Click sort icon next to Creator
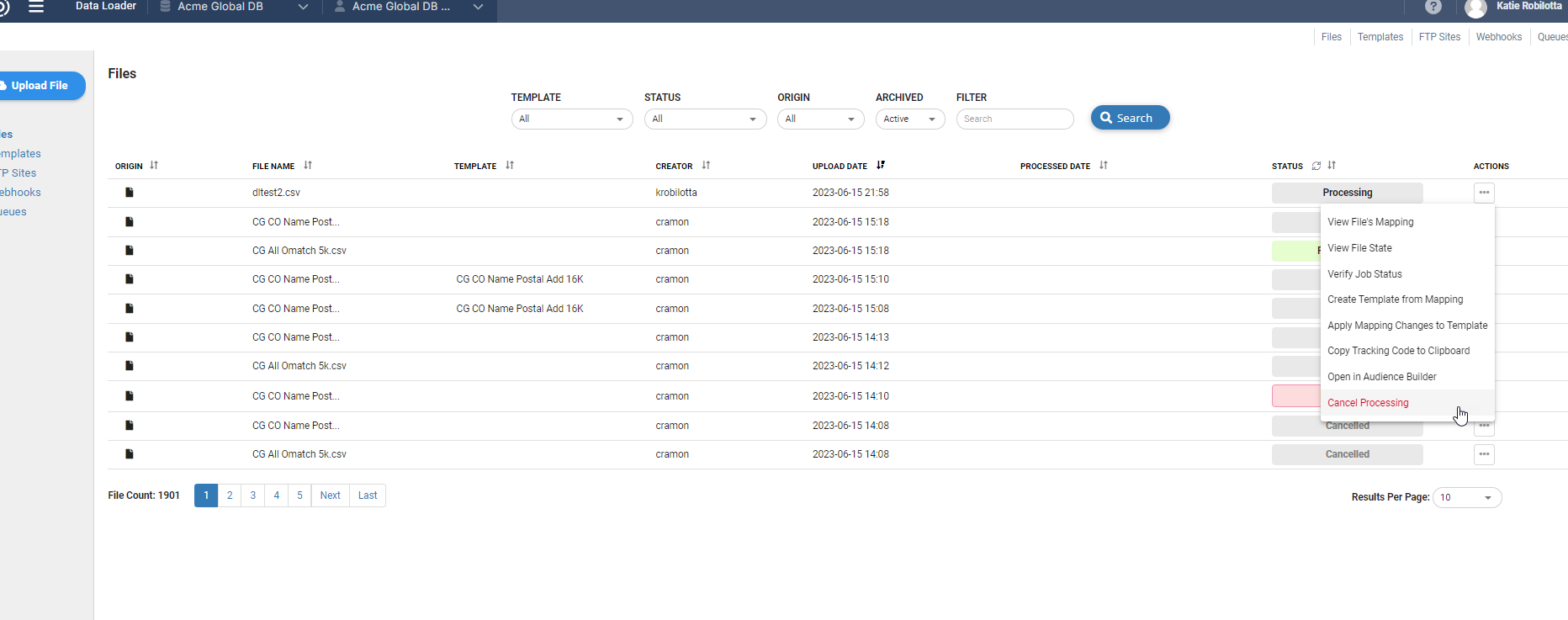The height and width of the screenshot is (620, 1568). pyautogui.click(x=706, y=166)
